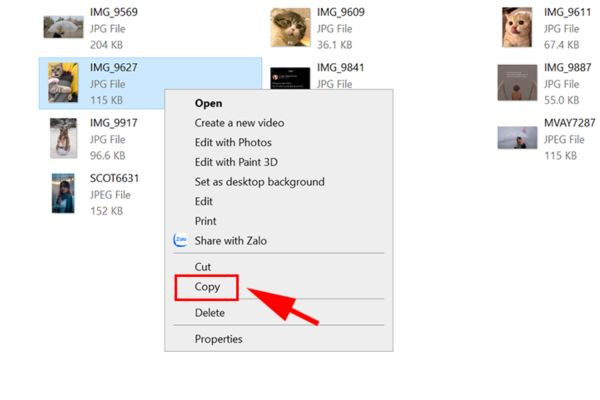Screen dimensions: 600x400
Task: Select the IMG_9887 thumbnail
Action: click(x=517, y=83)
